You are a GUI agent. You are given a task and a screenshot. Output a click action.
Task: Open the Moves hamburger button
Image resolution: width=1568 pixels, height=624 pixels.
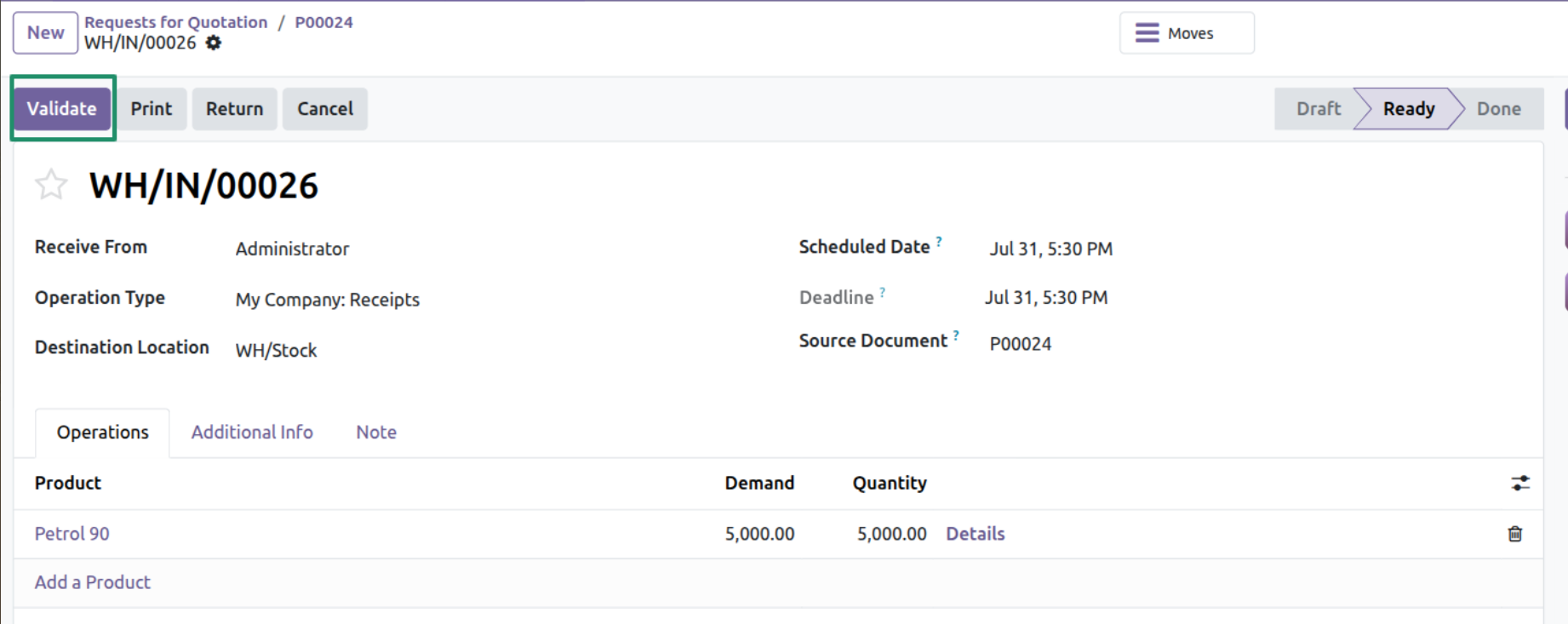tap(1187, 33)
